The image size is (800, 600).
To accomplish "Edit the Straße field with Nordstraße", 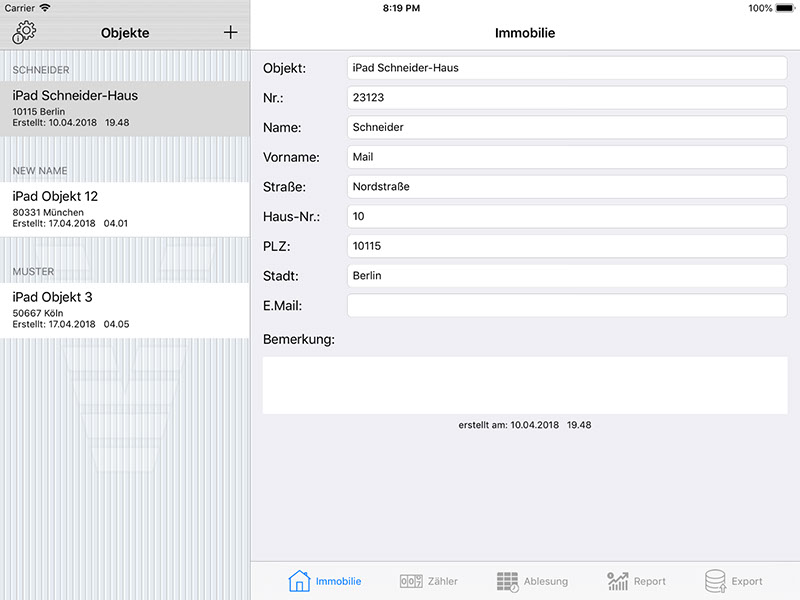I will [566, 187].
